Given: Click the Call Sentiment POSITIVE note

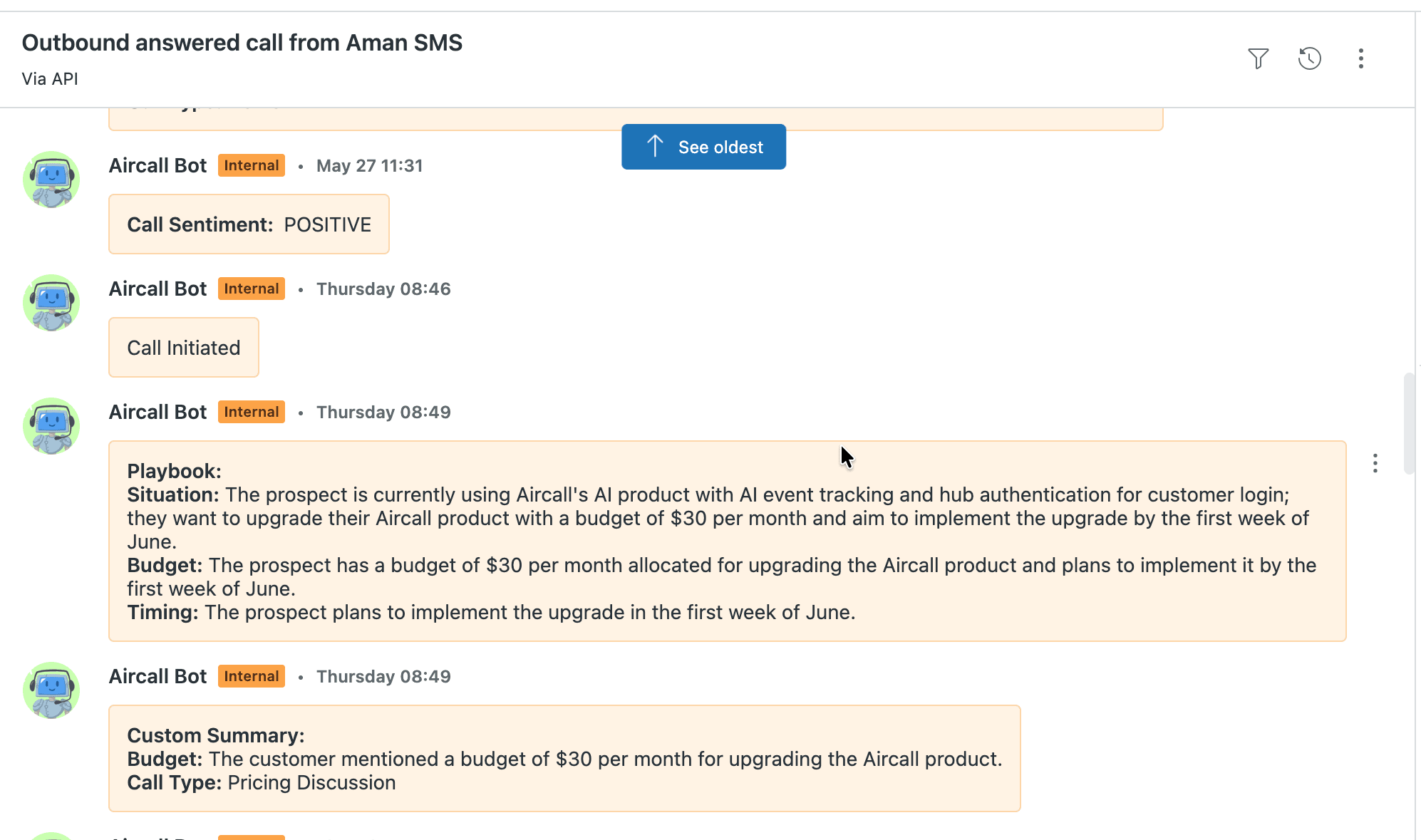Looking at the screenshot, I should [x=249, y=224].
